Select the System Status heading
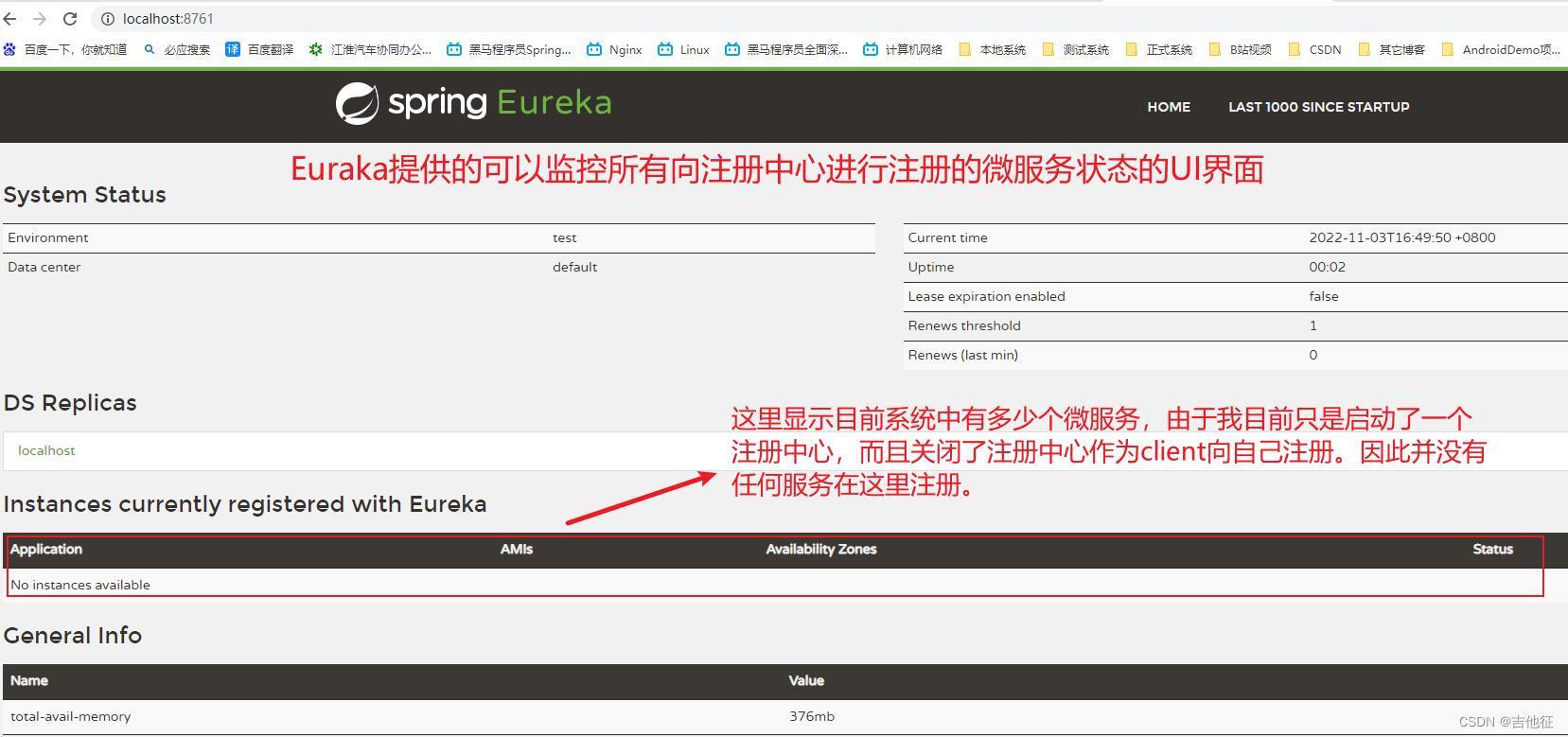The width and height of the screenshot is (1568, 737). pyautogui.click(x=85, y=195)
